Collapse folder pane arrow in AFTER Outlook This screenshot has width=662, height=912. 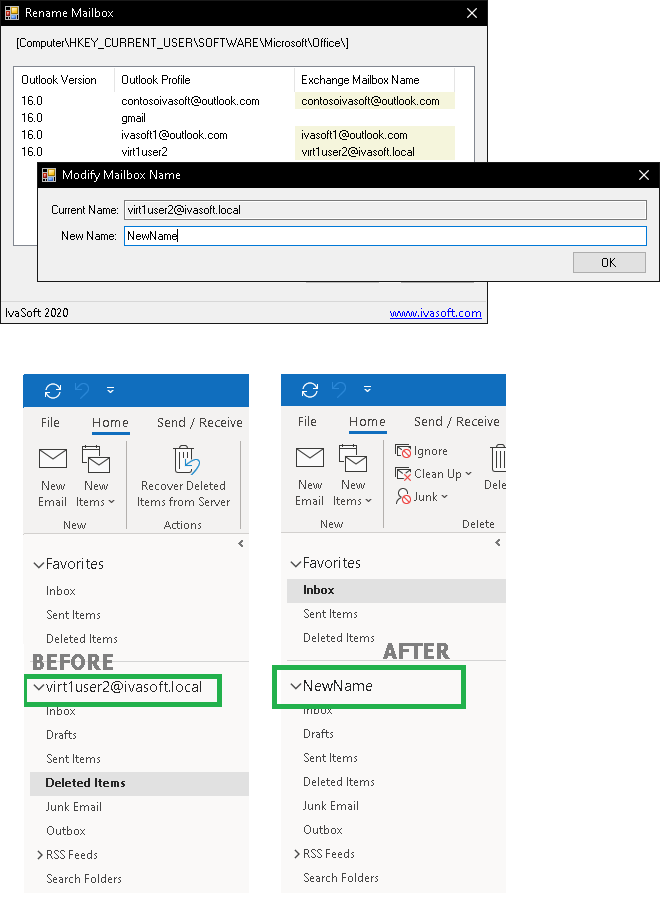(498, 543)
